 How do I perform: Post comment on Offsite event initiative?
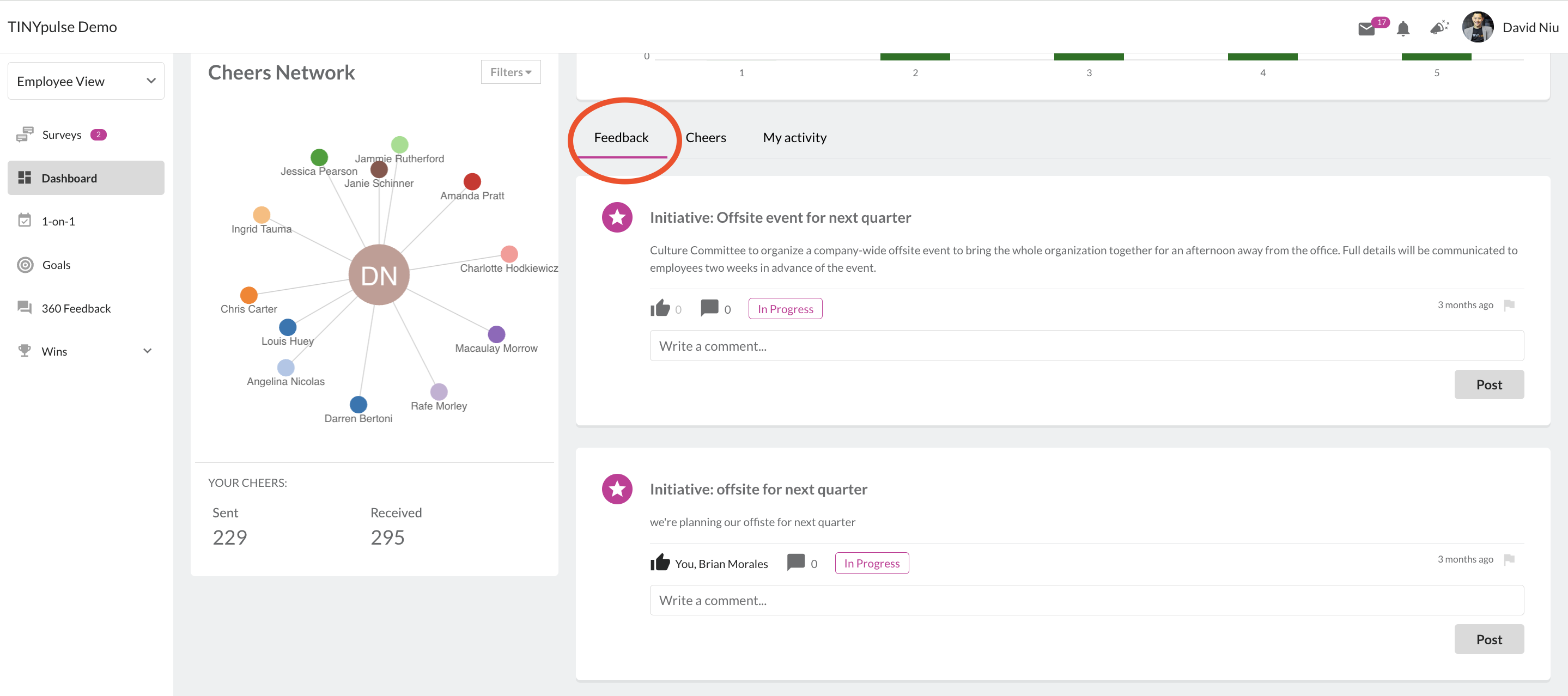pyautogui.click(x=1489, y=384)
